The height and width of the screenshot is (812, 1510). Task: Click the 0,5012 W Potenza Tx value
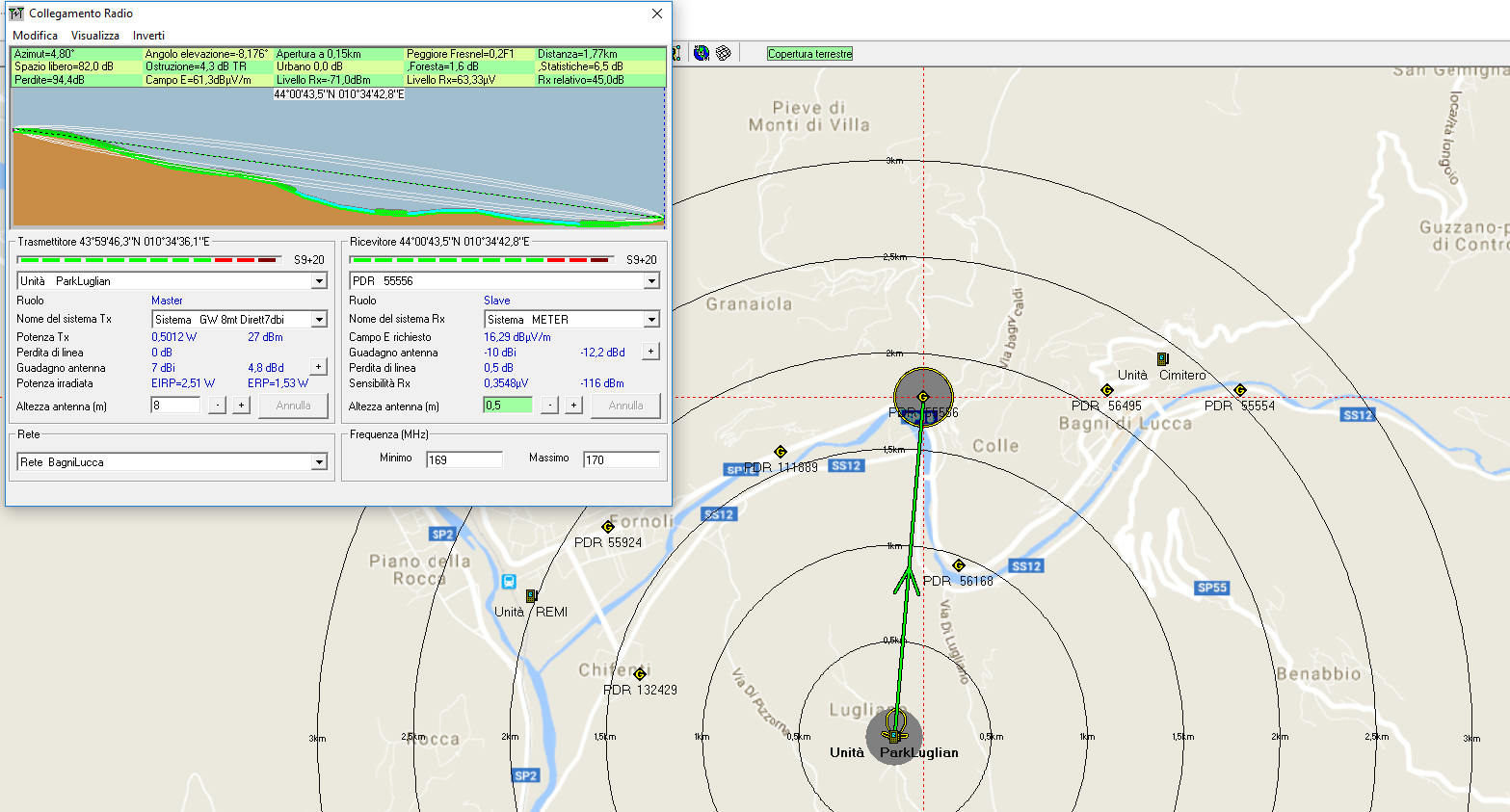(173, 337)
